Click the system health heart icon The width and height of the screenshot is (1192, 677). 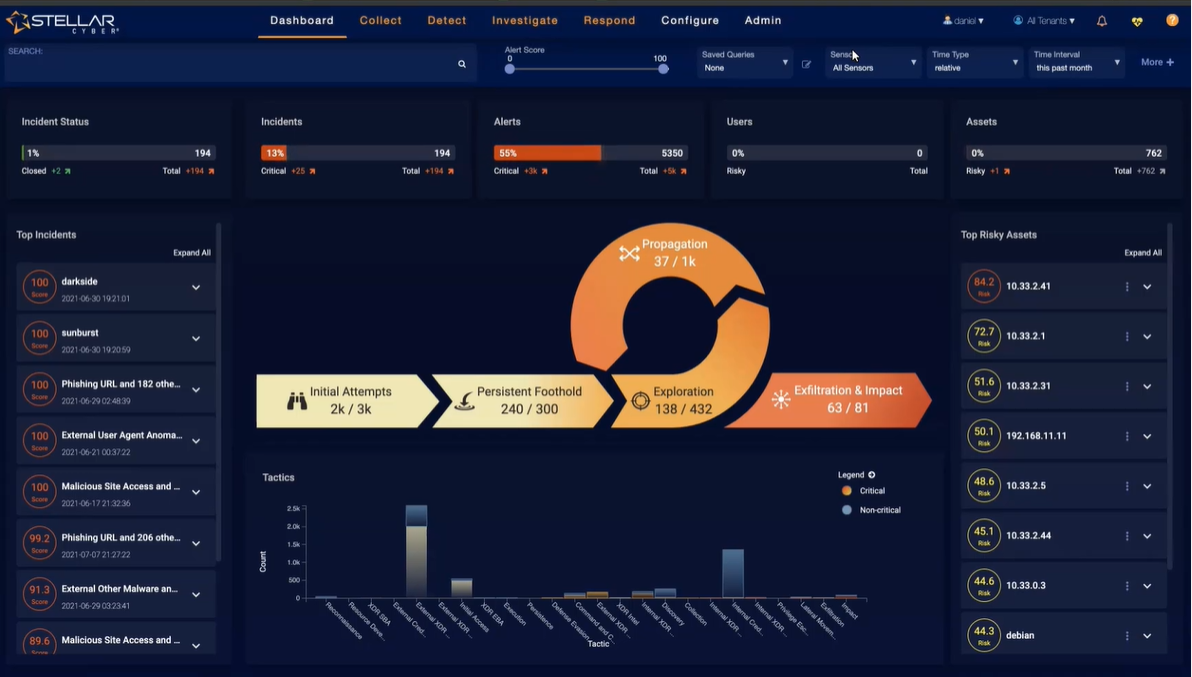coord(1137,21)
